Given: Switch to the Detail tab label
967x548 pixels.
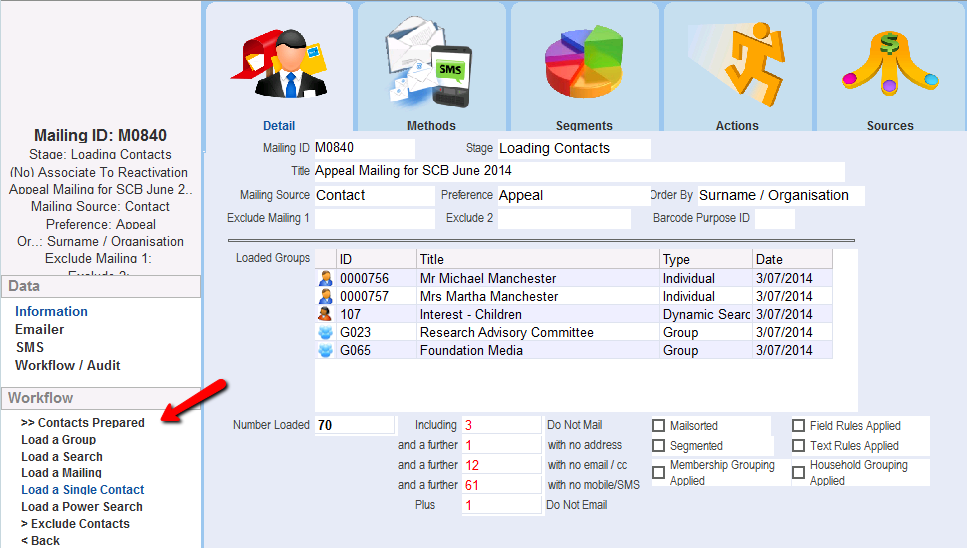Looking at the screenshot, I should (x=279, y=126).
